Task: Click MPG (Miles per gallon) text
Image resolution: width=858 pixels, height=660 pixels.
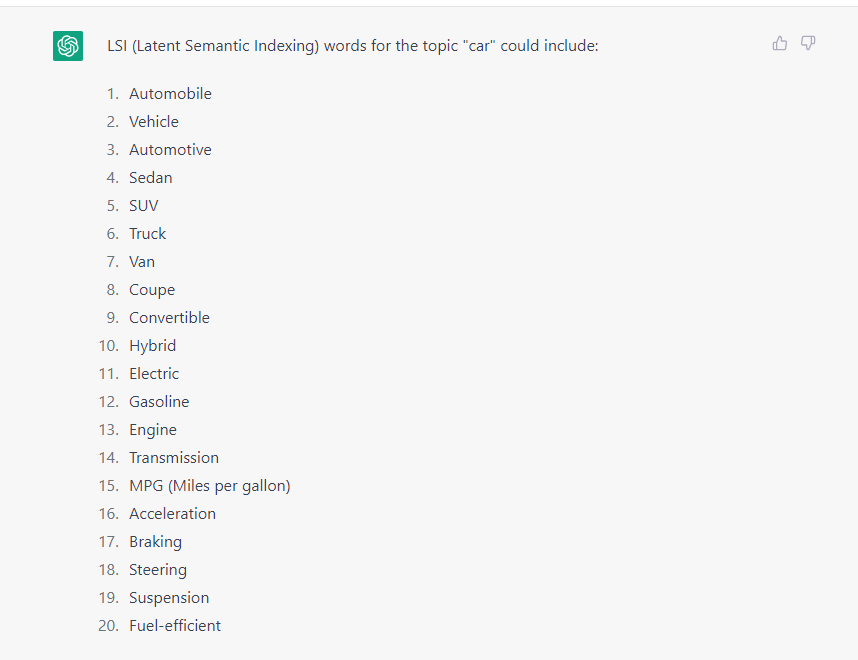Action: (x=210, y=486)
